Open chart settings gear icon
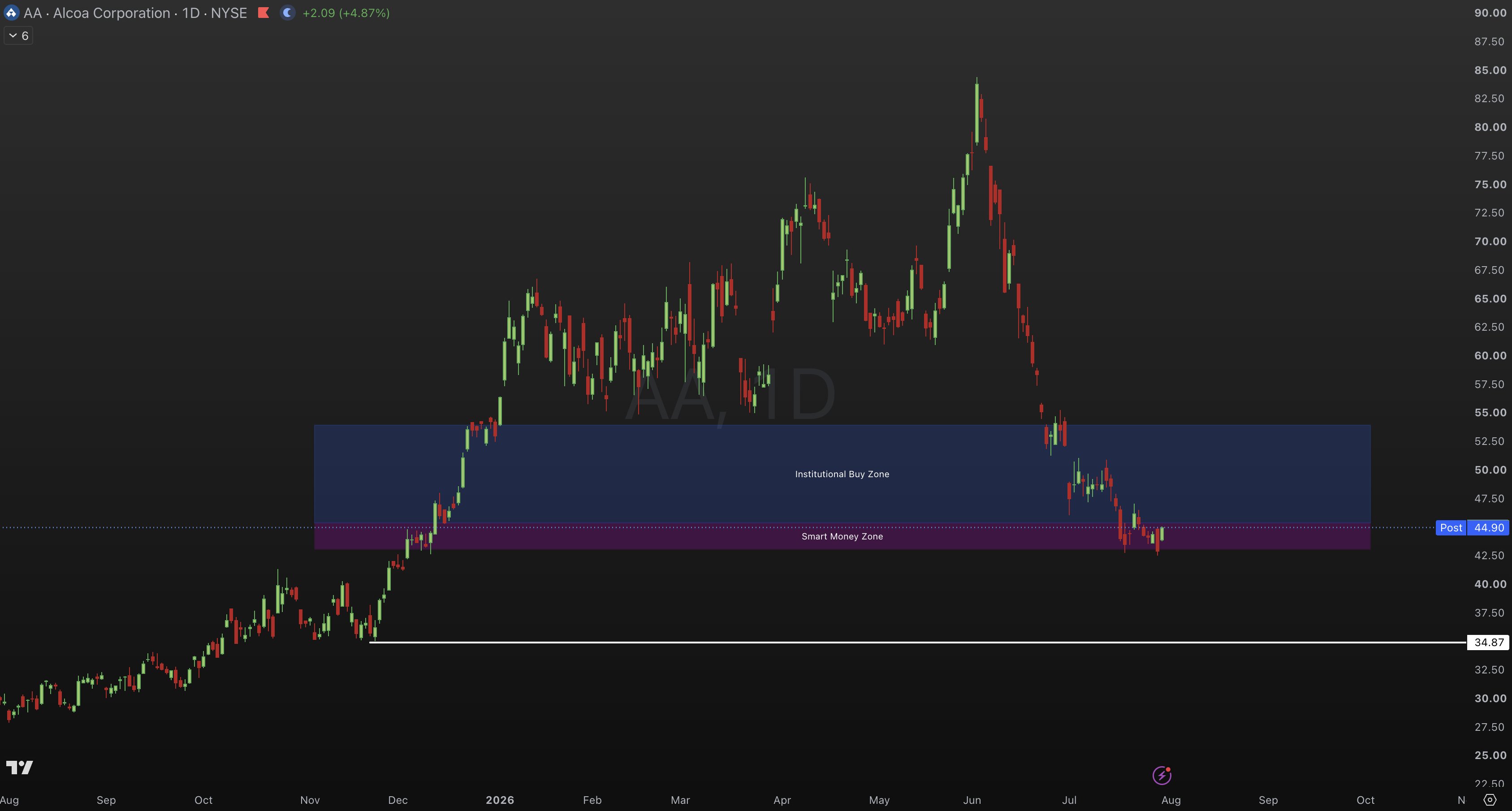This screenshot has height=811, width=1512. point(1490,800)
